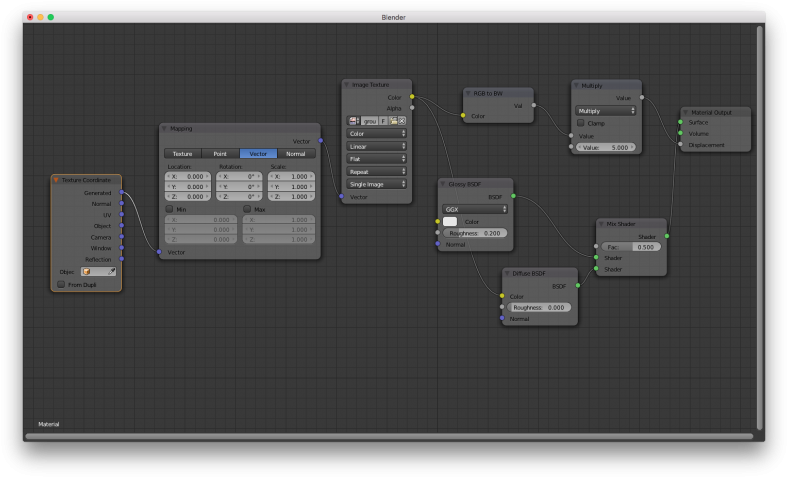Enable the Clamp checkbox in Multiply node
Viewport: 787px width, 477px height.
point(581,123)
